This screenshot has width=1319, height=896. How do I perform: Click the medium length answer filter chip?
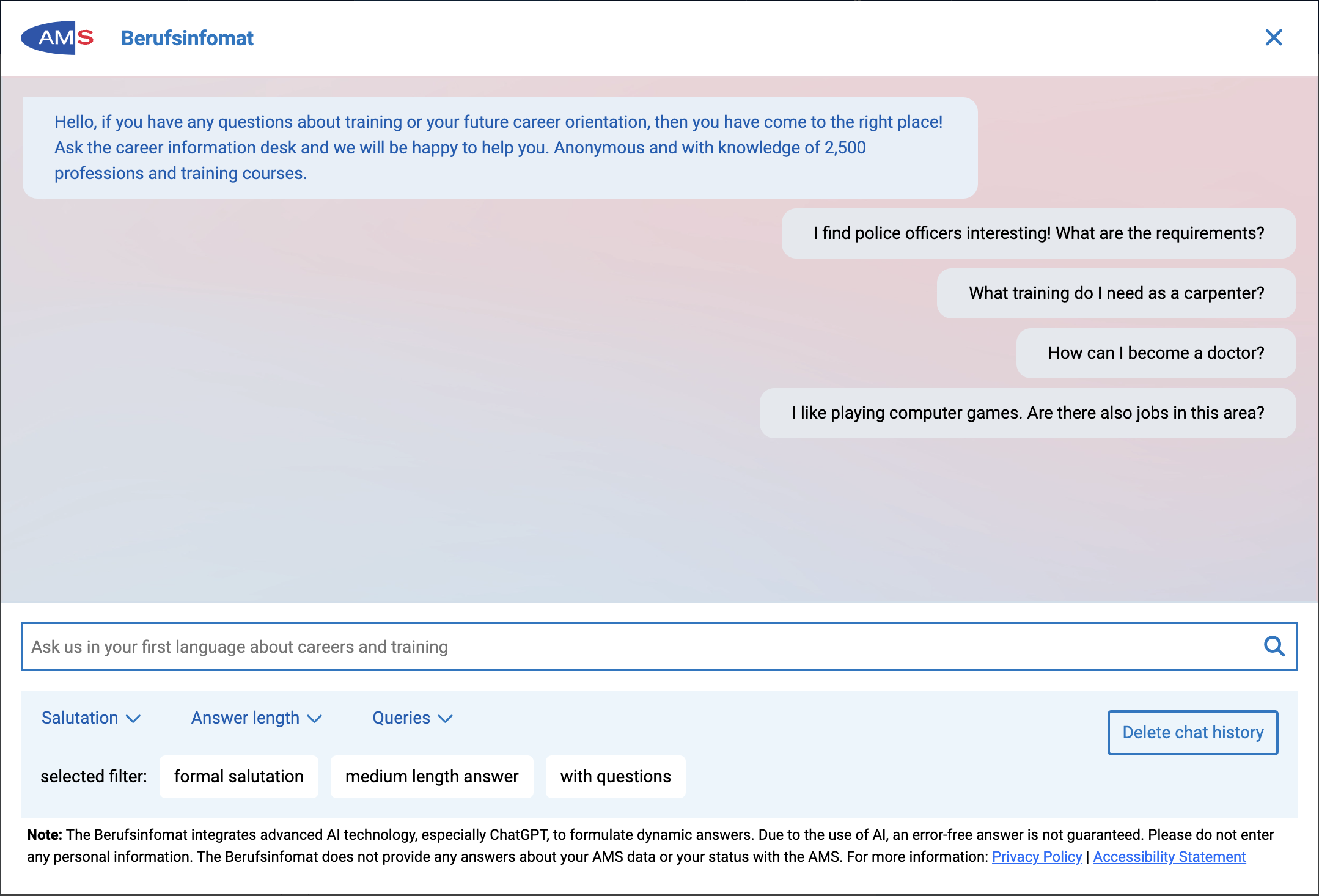[432, 777]
